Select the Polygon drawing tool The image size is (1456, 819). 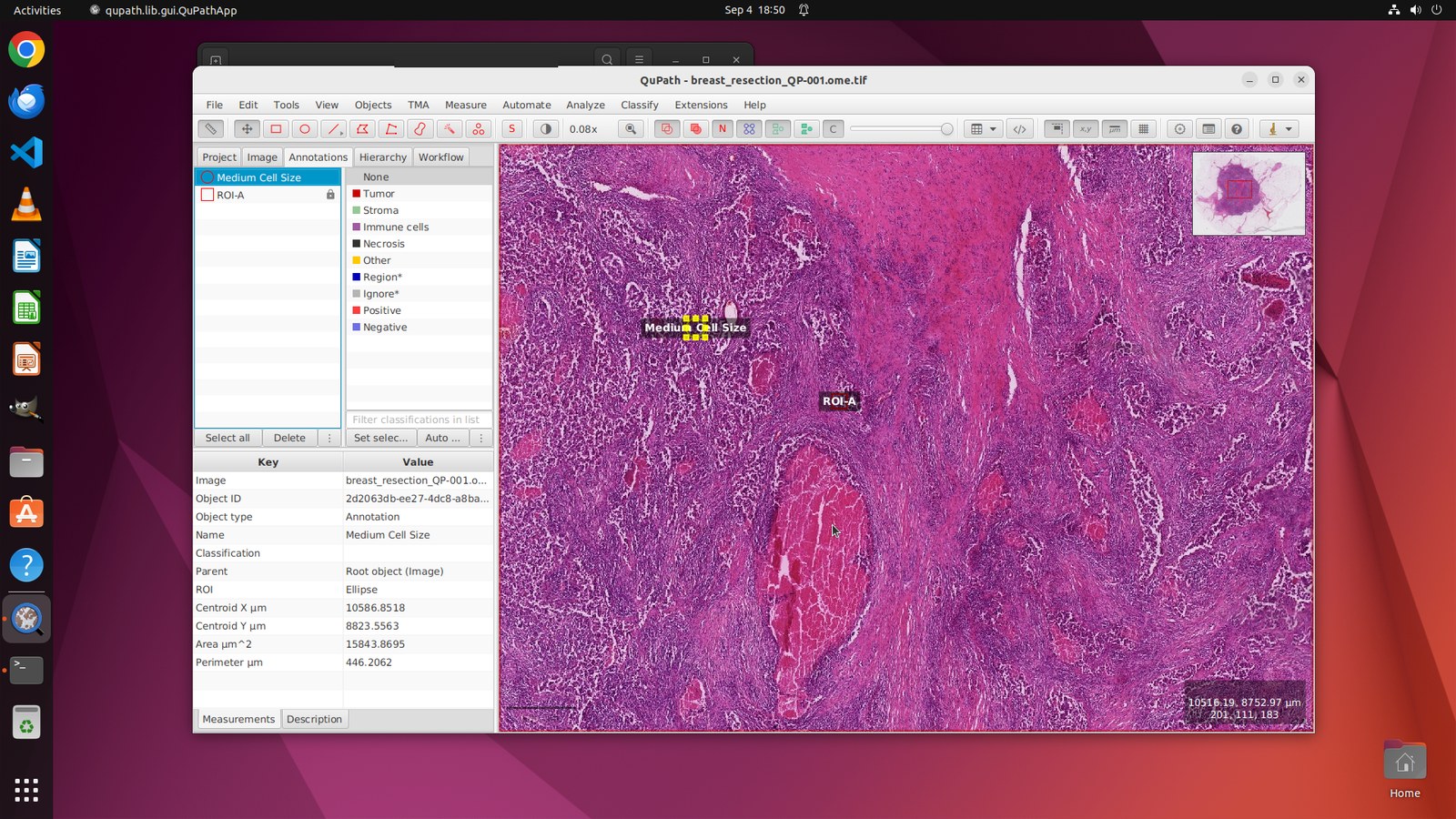click(x=362, y=129)
